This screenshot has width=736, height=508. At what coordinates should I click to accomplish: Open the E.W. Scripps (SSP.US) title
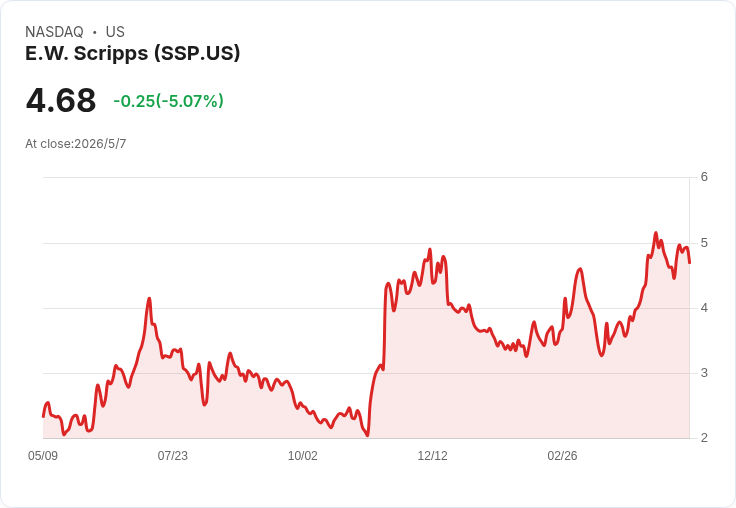132,53
